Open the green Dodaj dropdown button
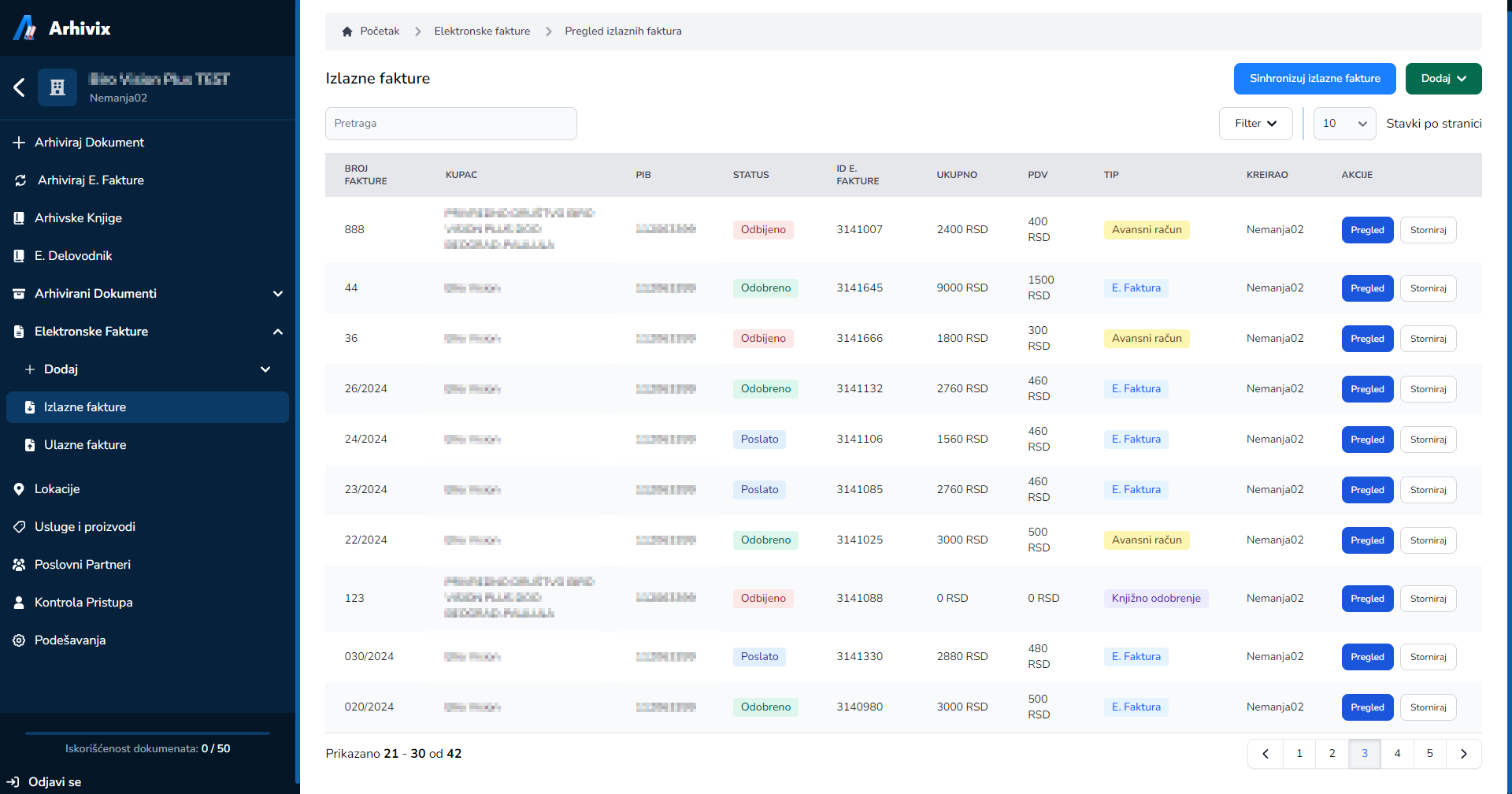This screenshot has width=1512, height=794. click(x=1443, y=79)
